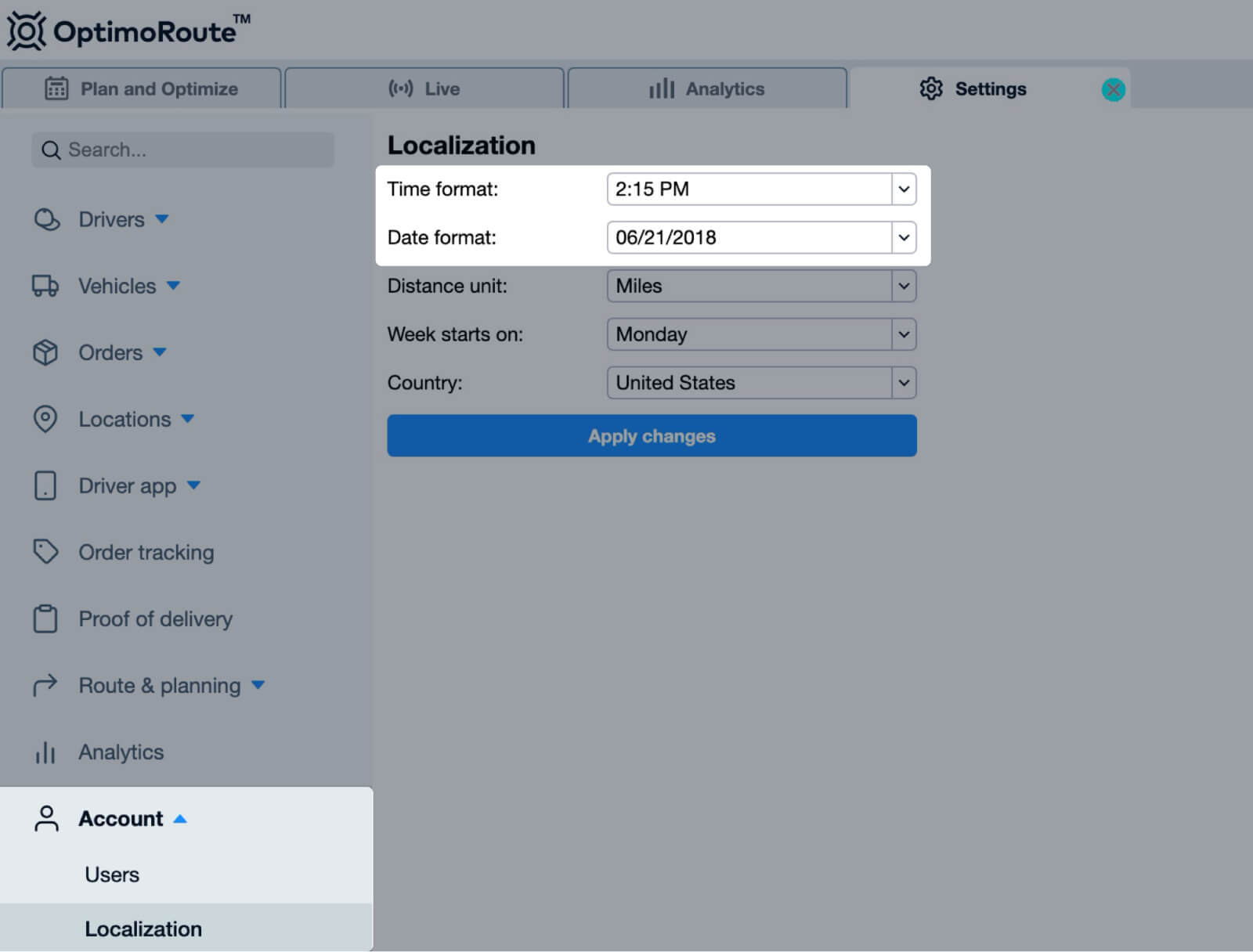Click the Proof of delivery clipboard icon
This screenshot has height=952, width=1253.
point(45,618)
